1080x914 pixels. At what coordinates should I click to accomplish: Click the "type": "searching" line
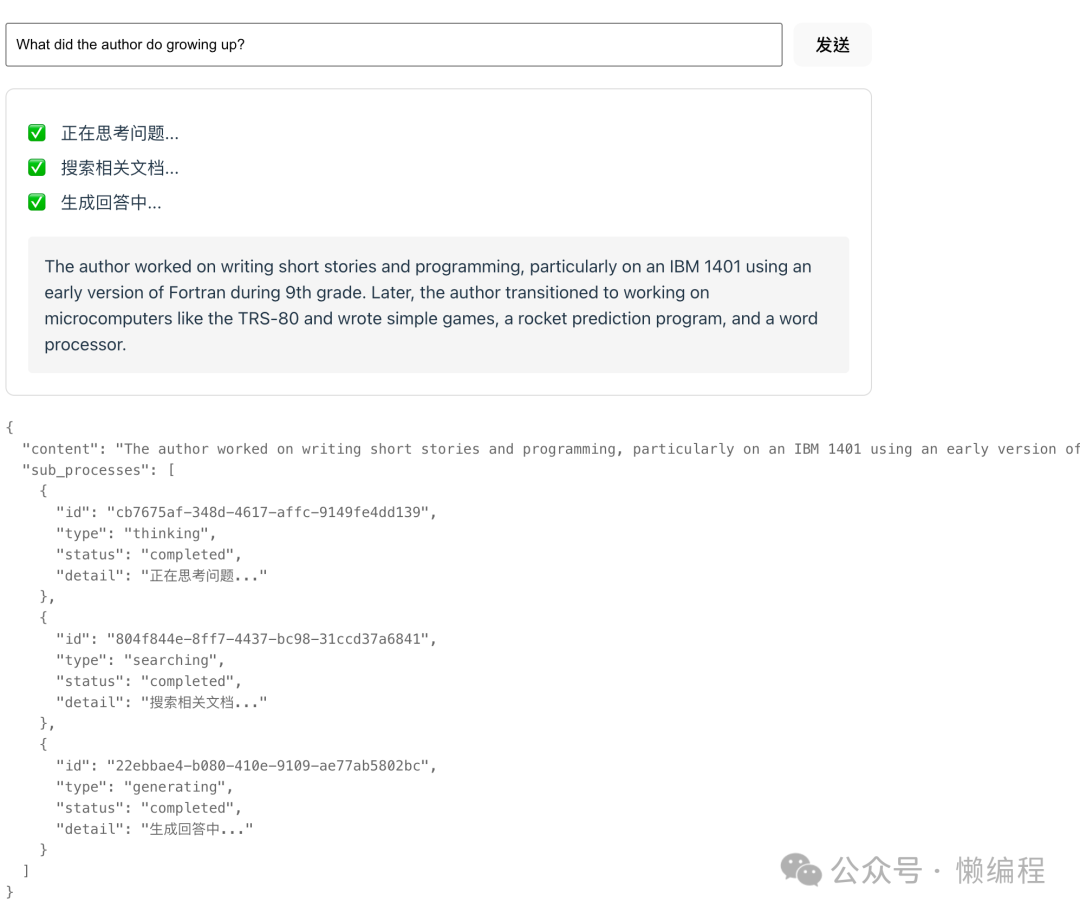(140, 660)
